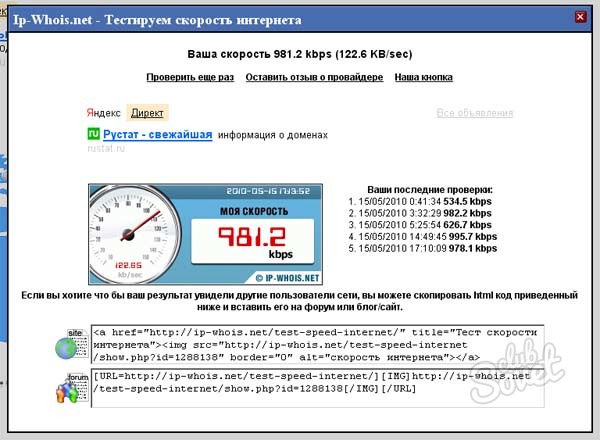Click the 'Если вы хотите что бы ваш результат' instruction text
Viewport: 600px width, 440px height.
click(x=299, y=301)
